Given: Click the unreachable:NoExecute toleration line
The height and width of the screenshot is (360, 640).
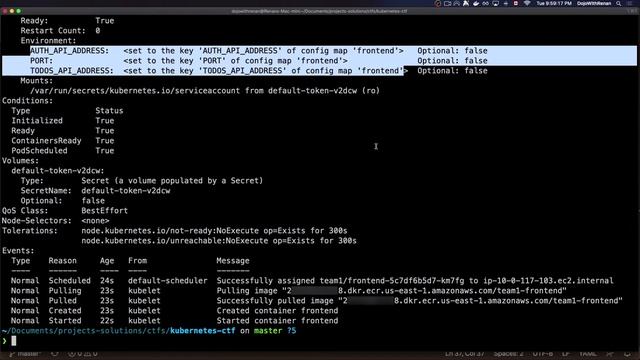Looking at the screenshot, I should tap(219, 241).
